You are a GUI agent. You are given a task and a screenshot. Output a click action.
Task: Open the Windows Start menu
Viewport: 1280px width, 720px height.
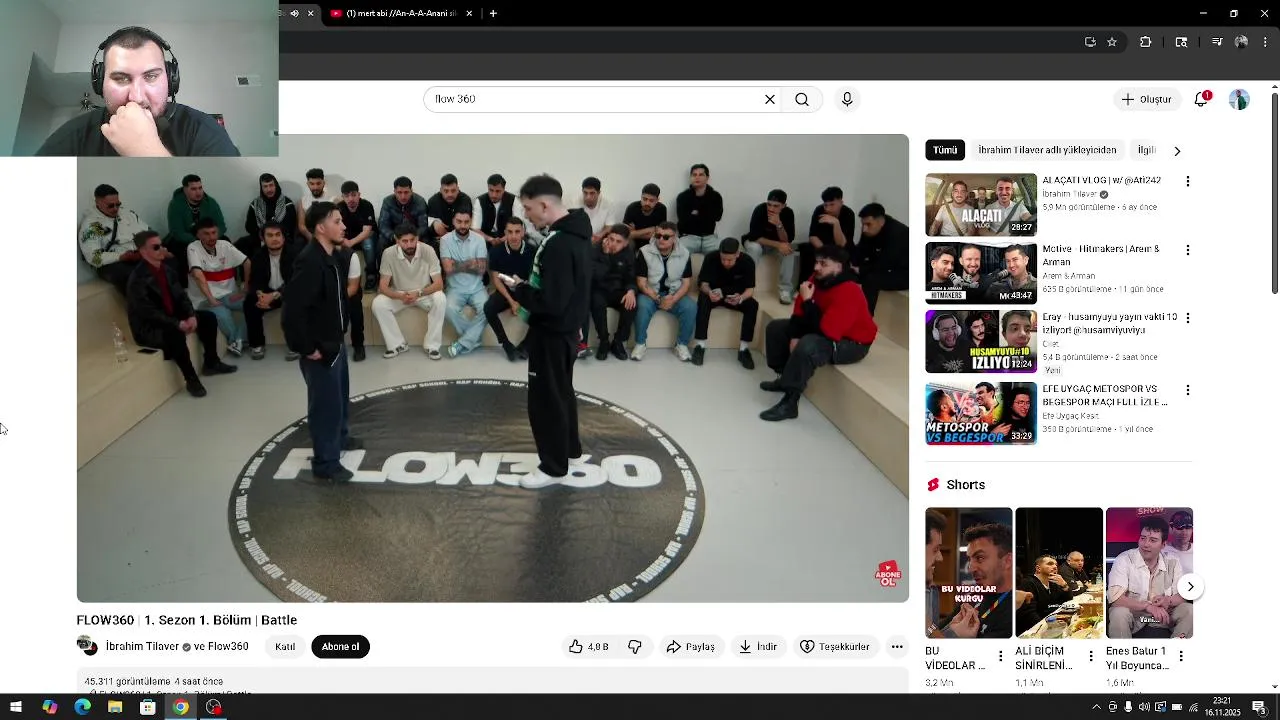coord(16,707)
